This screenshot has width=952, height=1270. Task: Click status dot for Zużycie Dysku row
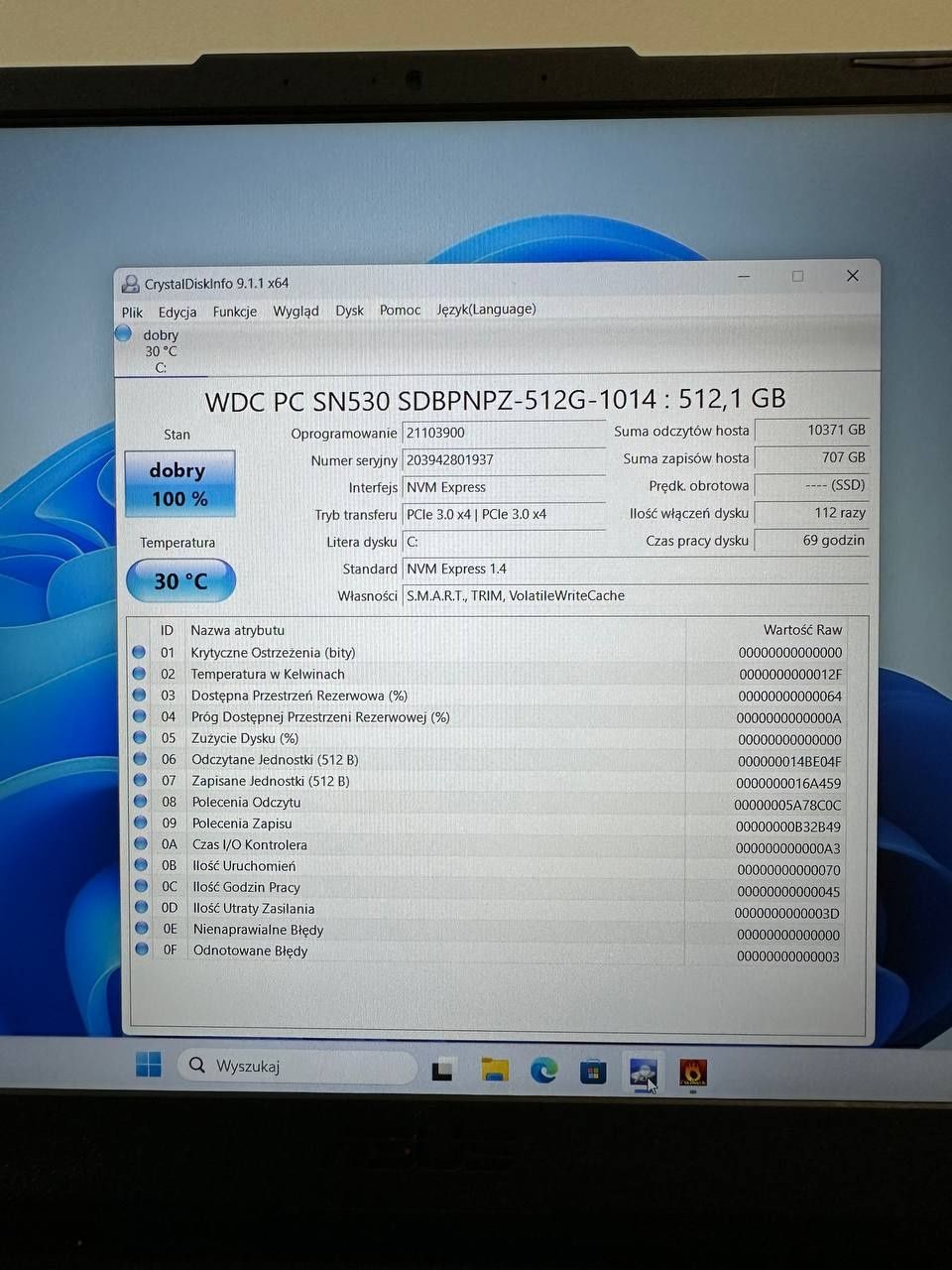tap(140, 737)
